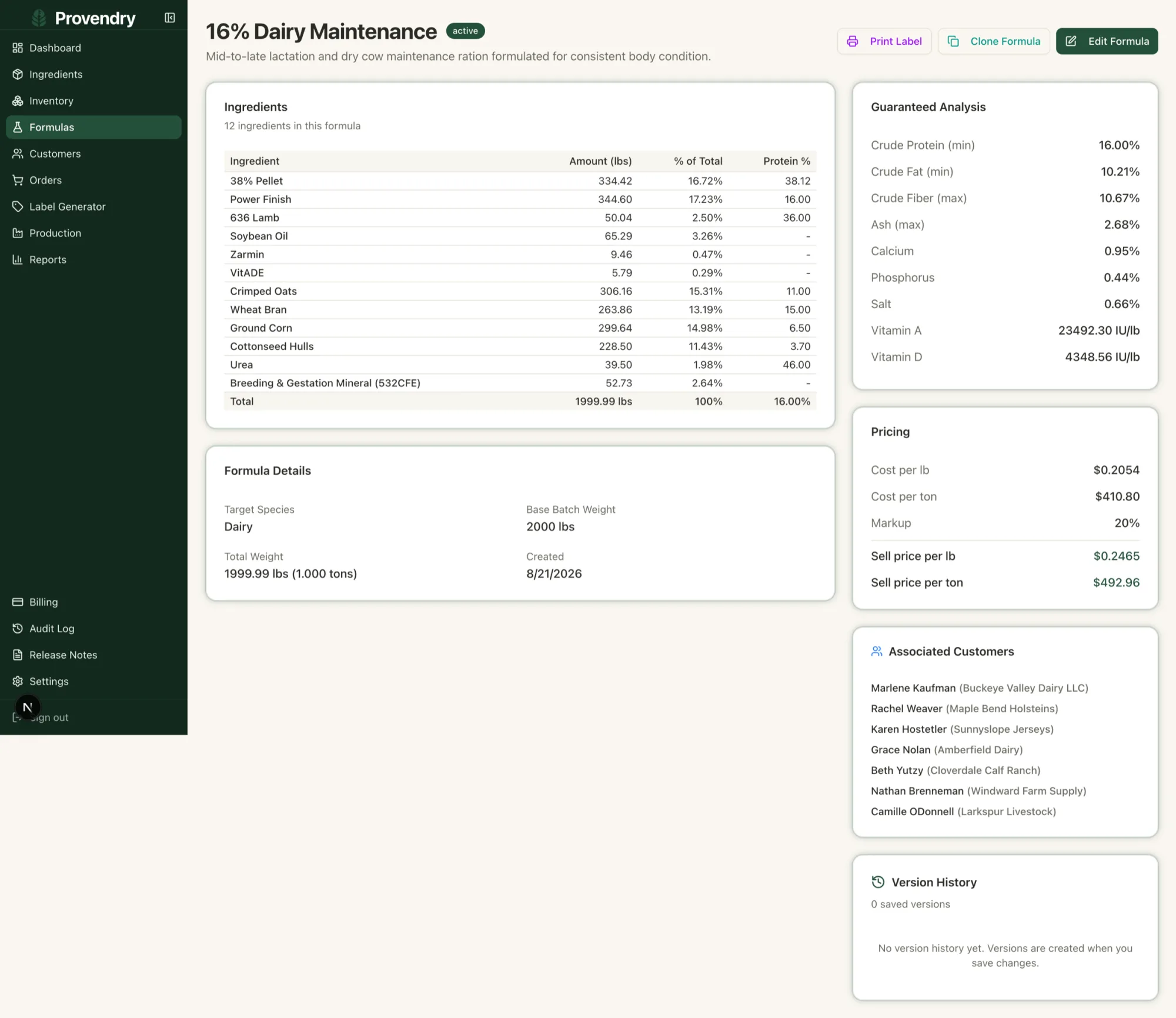
Task: Click customer Grace Nolan
Action: [x=900, y=750]
